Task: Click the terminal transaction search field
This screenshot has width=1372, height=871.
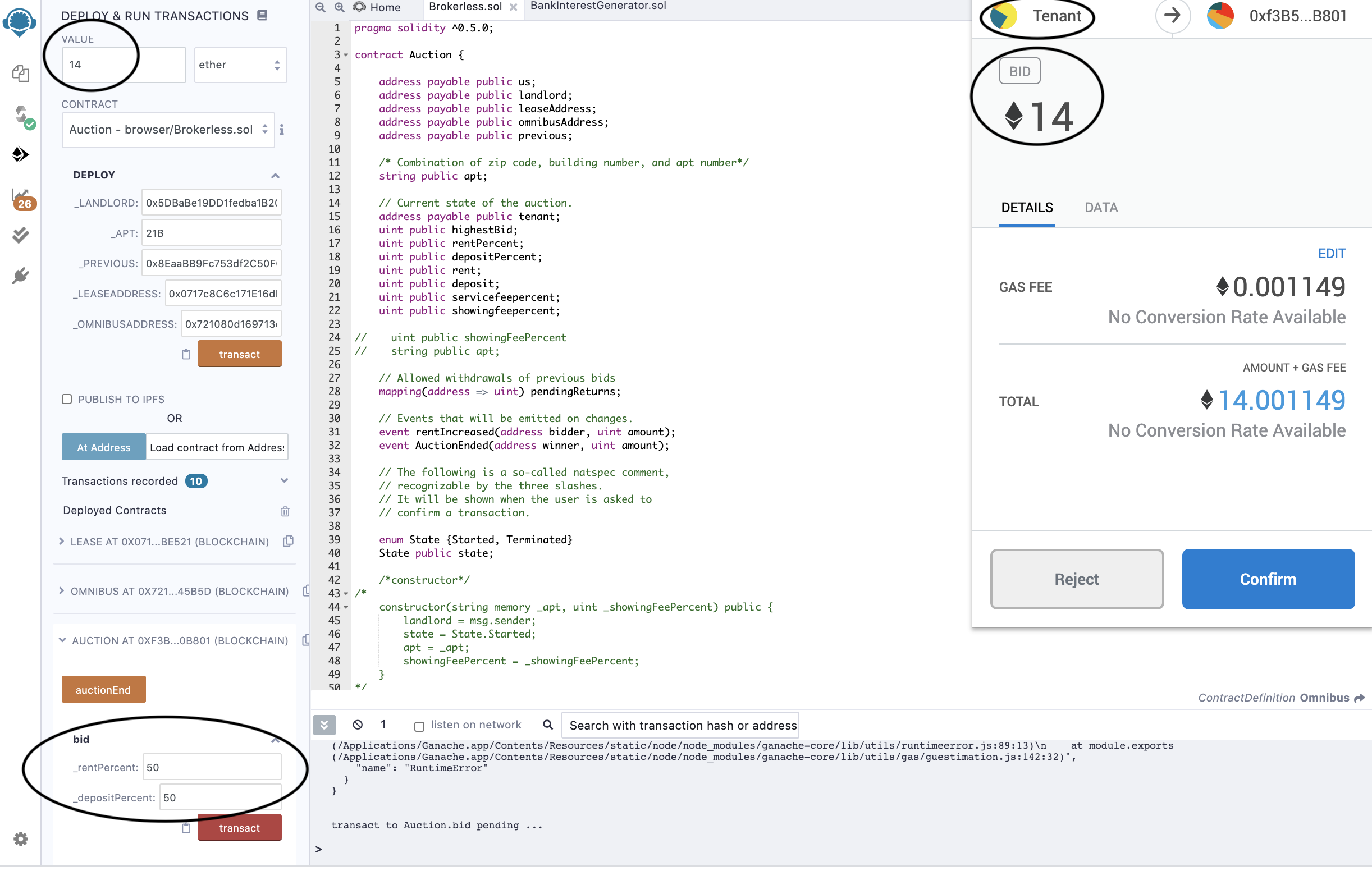Action: [x=680, y=725]
